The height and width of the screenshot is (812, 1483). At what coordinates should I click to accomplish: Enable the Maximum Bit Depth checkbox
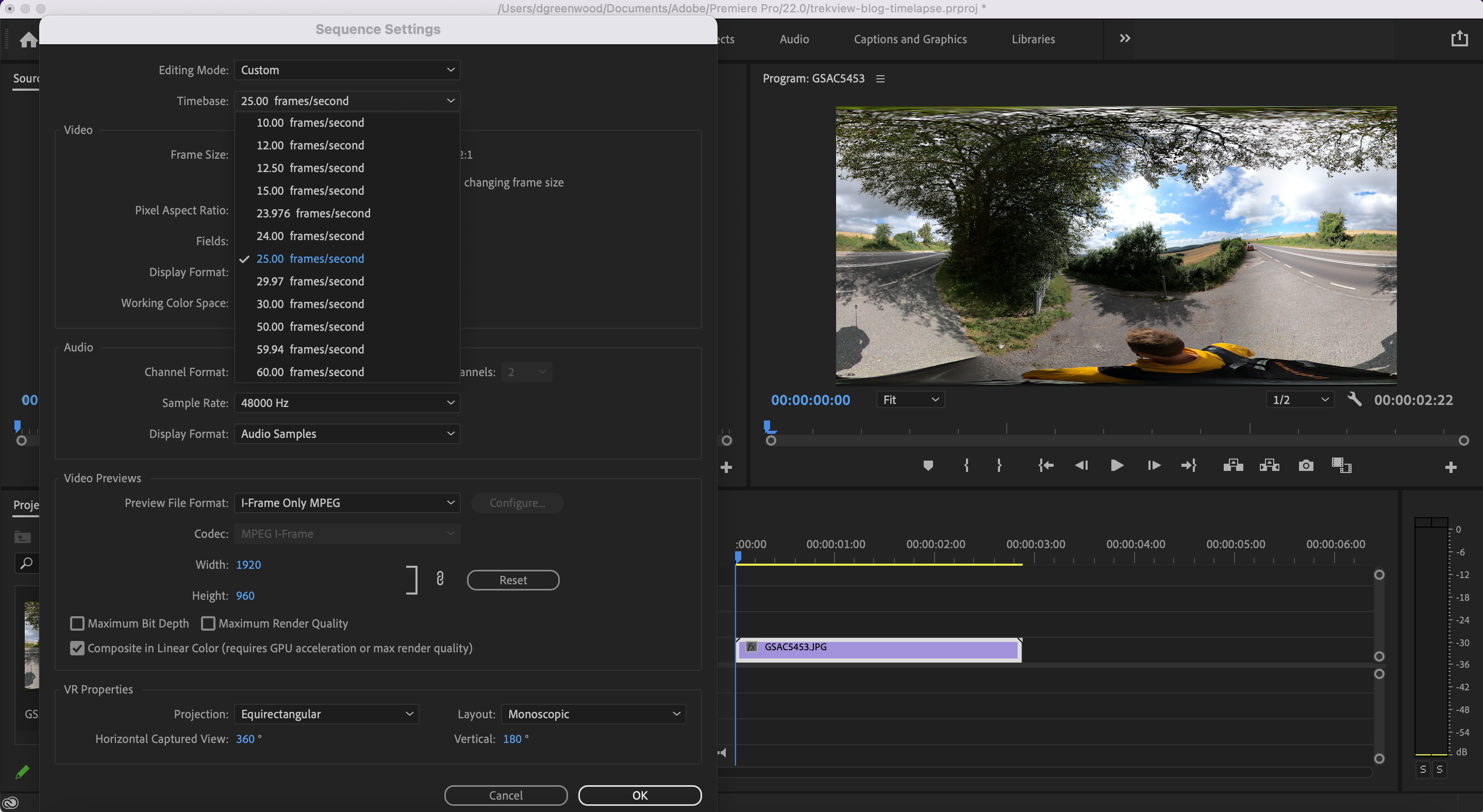click(78, 623)
